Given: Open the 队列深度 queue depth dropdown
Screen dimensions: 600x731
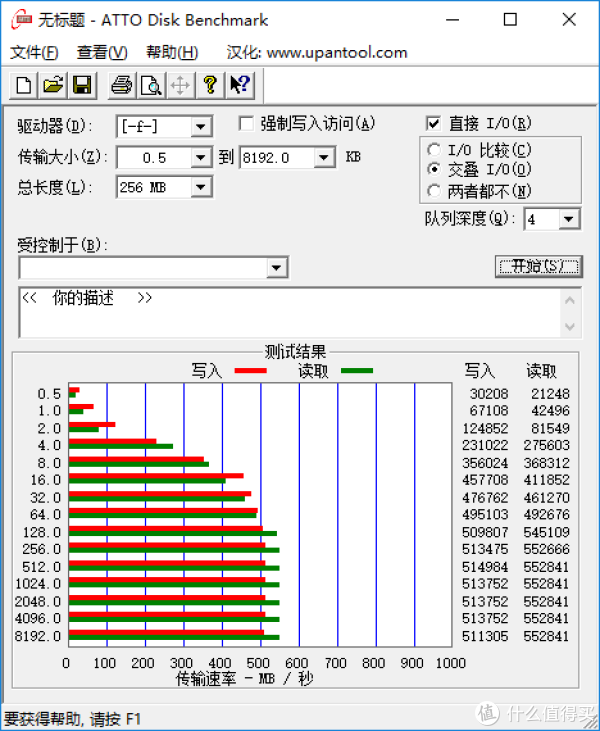Looking at the screenshot, I should click(569, 219).
